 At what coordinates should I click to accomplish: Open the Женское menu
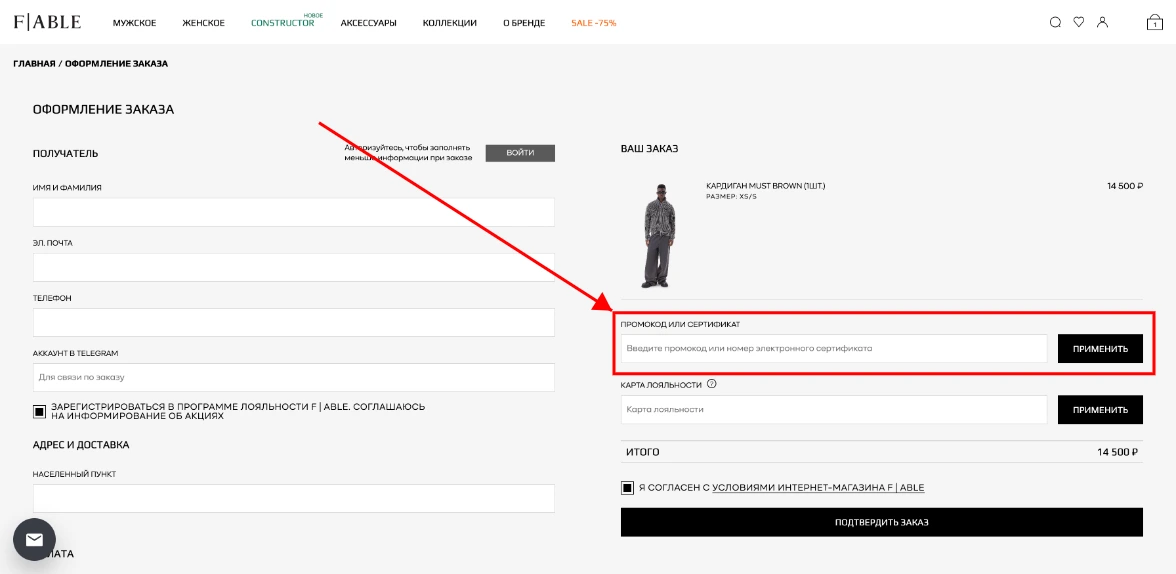coord(204,23)
